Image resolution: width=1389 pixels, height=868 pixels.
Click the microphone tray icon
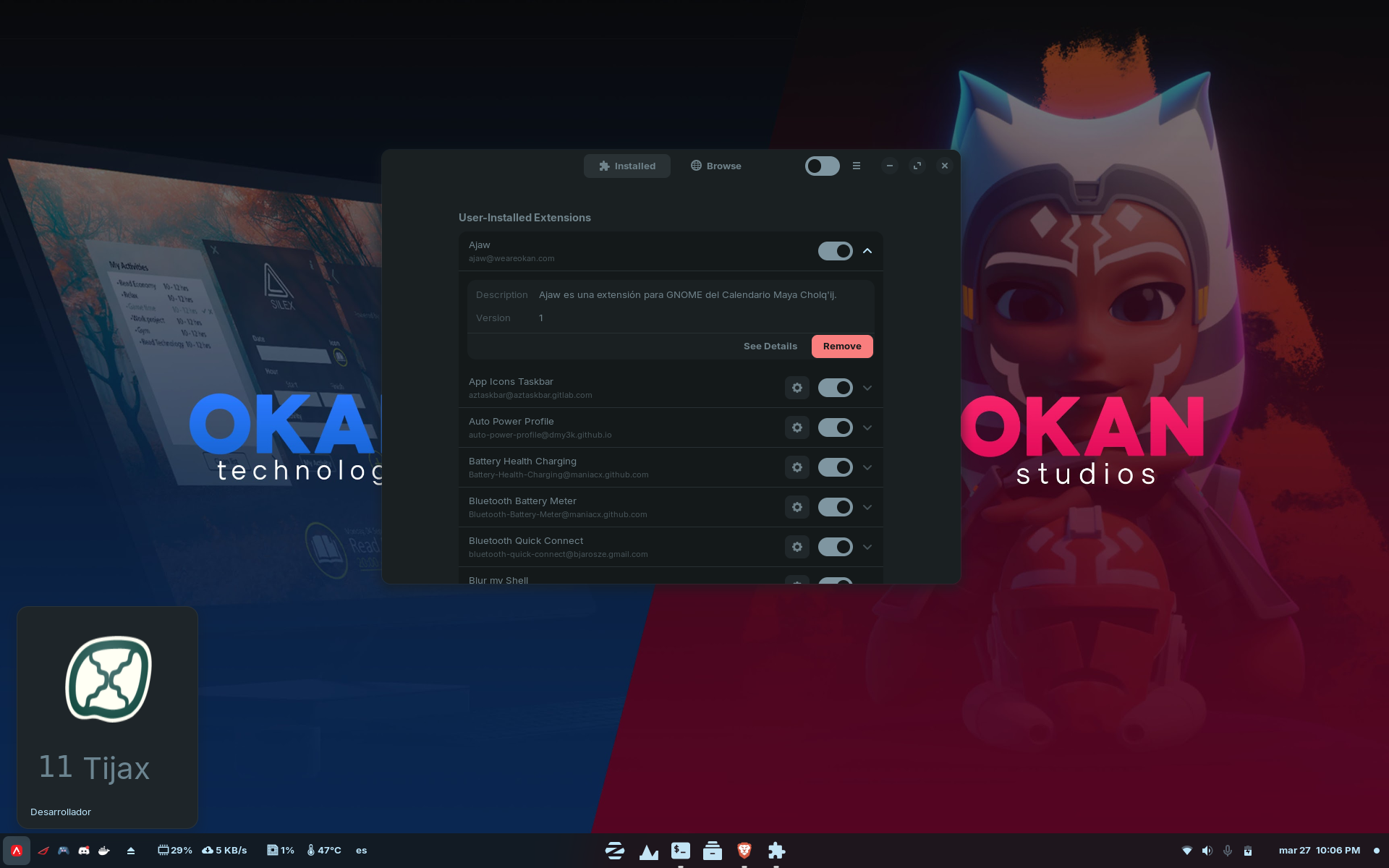[x=1228, y=851]
